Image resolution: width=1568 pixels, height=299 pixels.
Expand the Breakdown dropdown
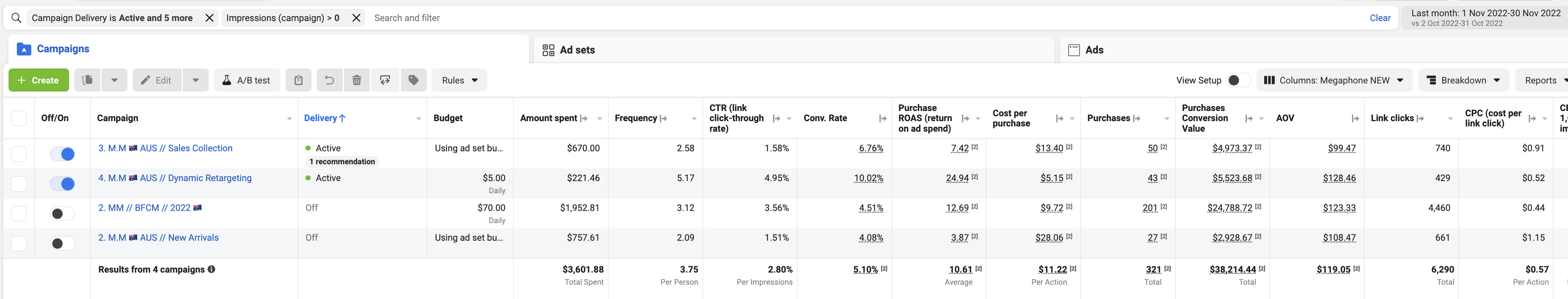point(1463,80)
